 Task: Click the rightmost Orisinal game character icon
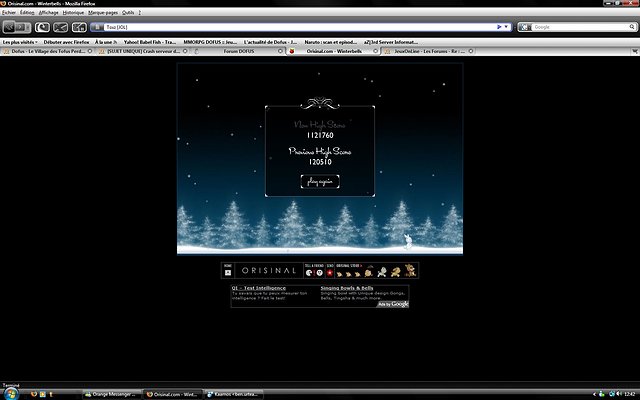(410, 271)
